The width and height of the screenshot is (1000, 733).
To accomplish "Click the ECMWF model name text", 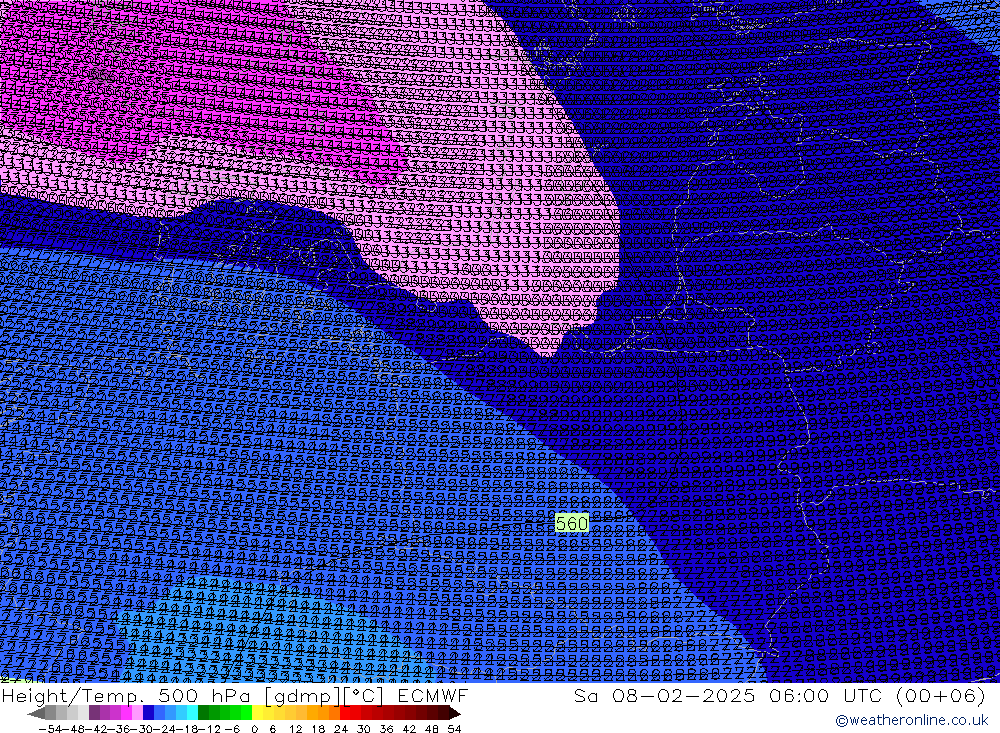I will [x=432, y=695].
